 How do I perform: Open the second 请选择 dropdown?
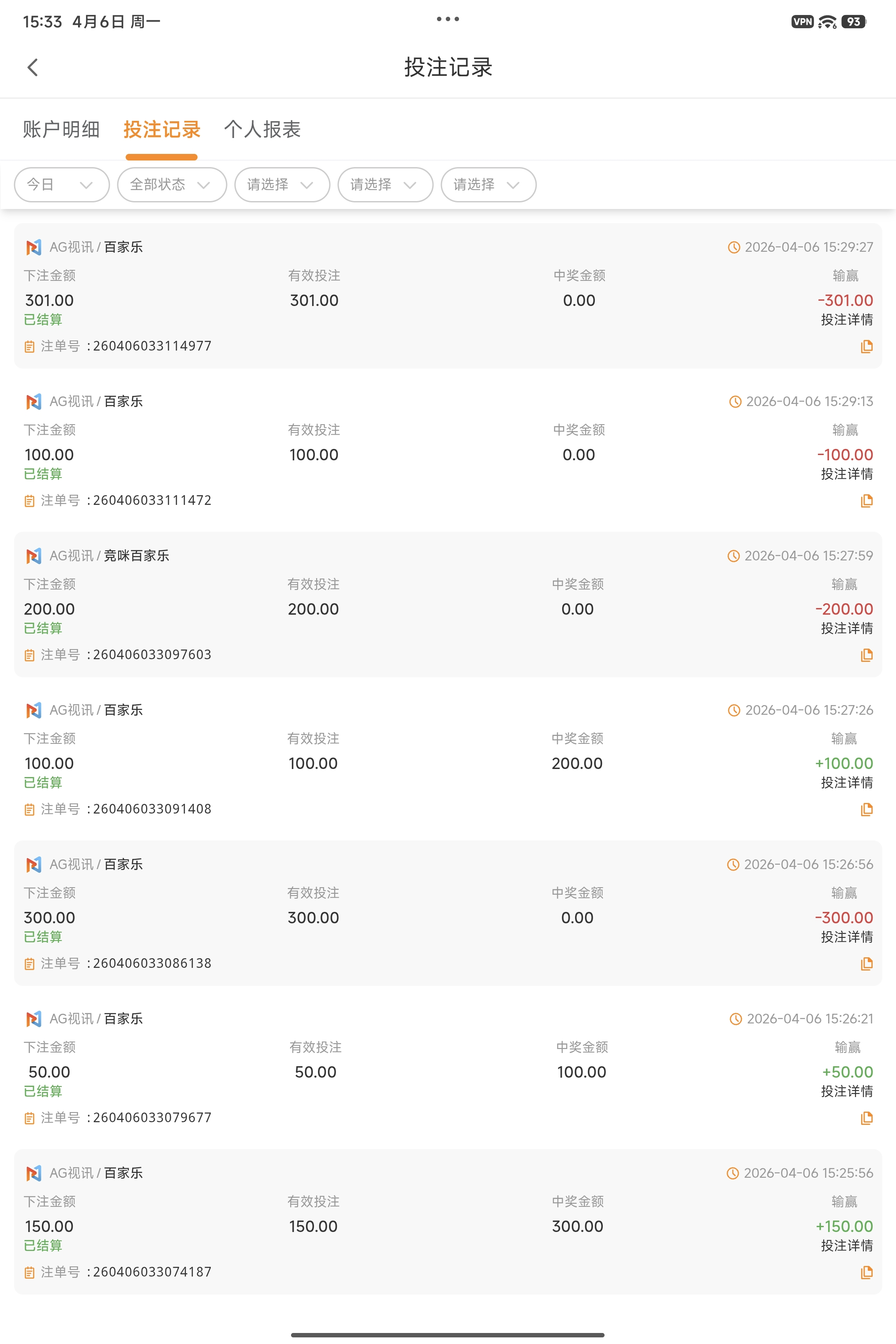click(x=385, y=185)
